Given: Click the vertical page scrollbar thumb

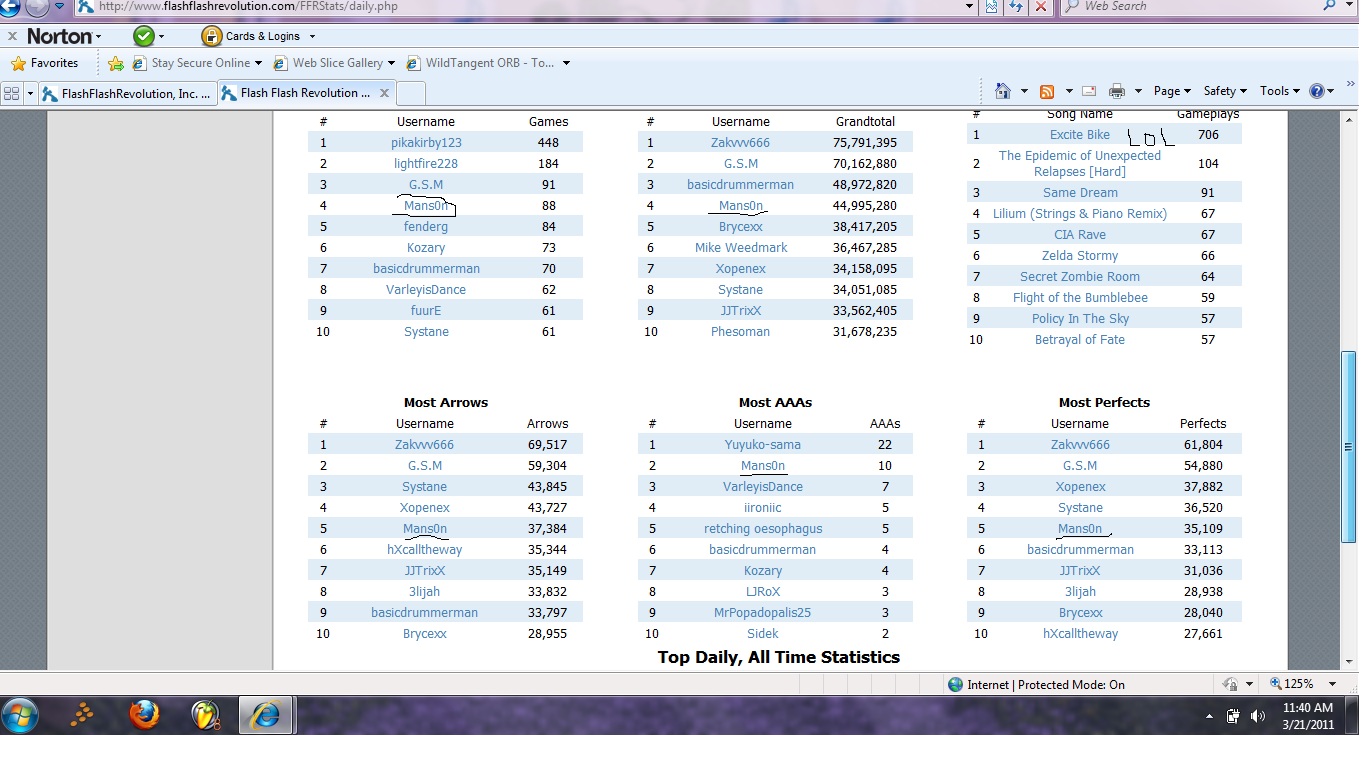Looking at the screenshot, I should [x=1348, y=446].
